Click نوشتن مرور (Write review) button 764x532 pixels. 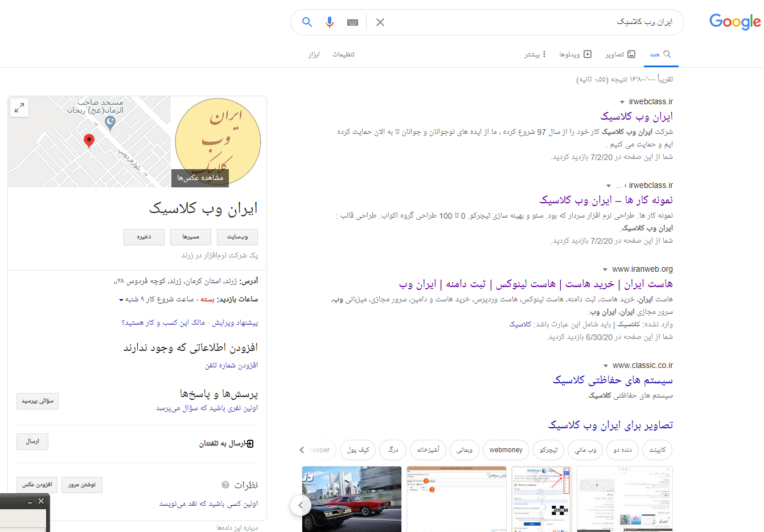(82, 485)
